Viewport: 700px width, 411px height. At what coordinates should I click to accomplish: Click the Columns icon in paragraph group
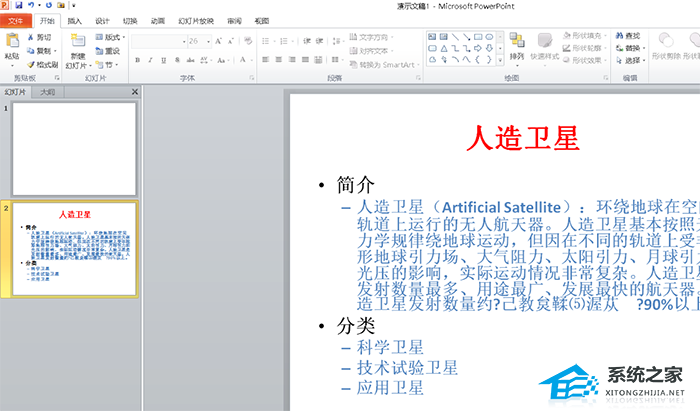[337, 59]
